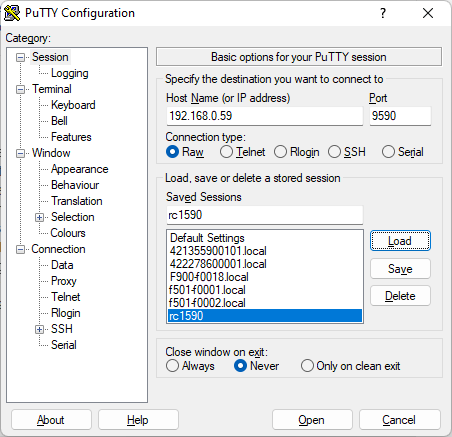Focus the Saved Sessions name field
Image resolution: width=452 pixels, height=437 pixels.
pyautogui.click(x=265, y=215)
